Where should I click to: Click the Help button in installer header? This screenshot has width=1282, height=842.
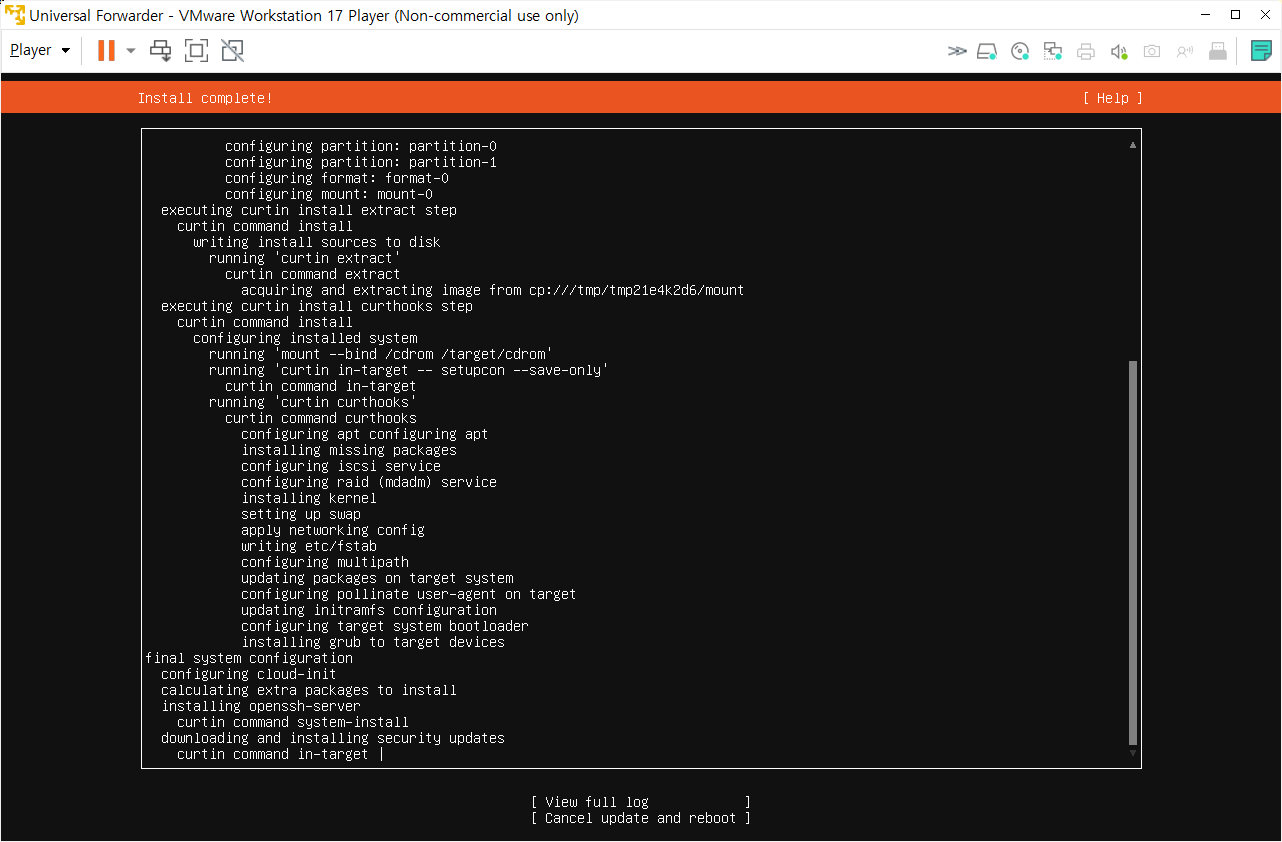1112,98
